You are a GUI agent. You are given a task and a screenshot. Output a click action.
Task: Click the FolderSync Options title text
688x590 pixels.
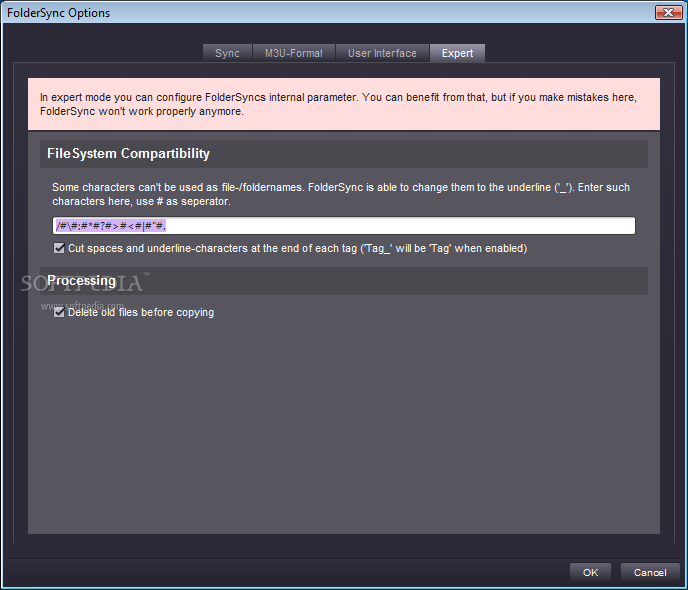tap(58, 13)
